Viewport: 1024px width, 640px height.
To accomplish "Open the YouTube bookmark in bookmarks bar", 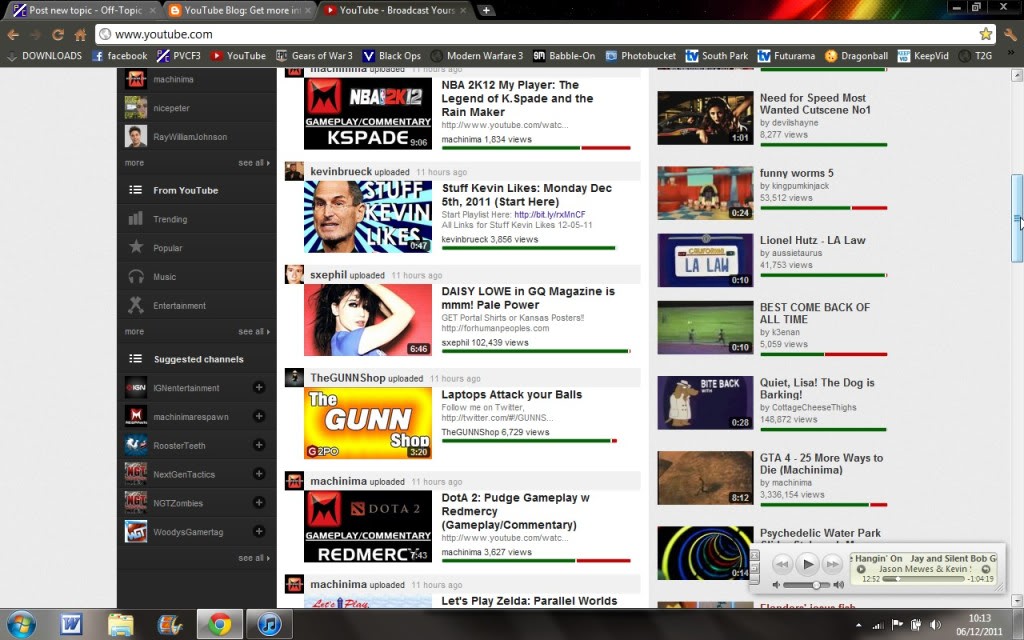I will click(238, 56).
